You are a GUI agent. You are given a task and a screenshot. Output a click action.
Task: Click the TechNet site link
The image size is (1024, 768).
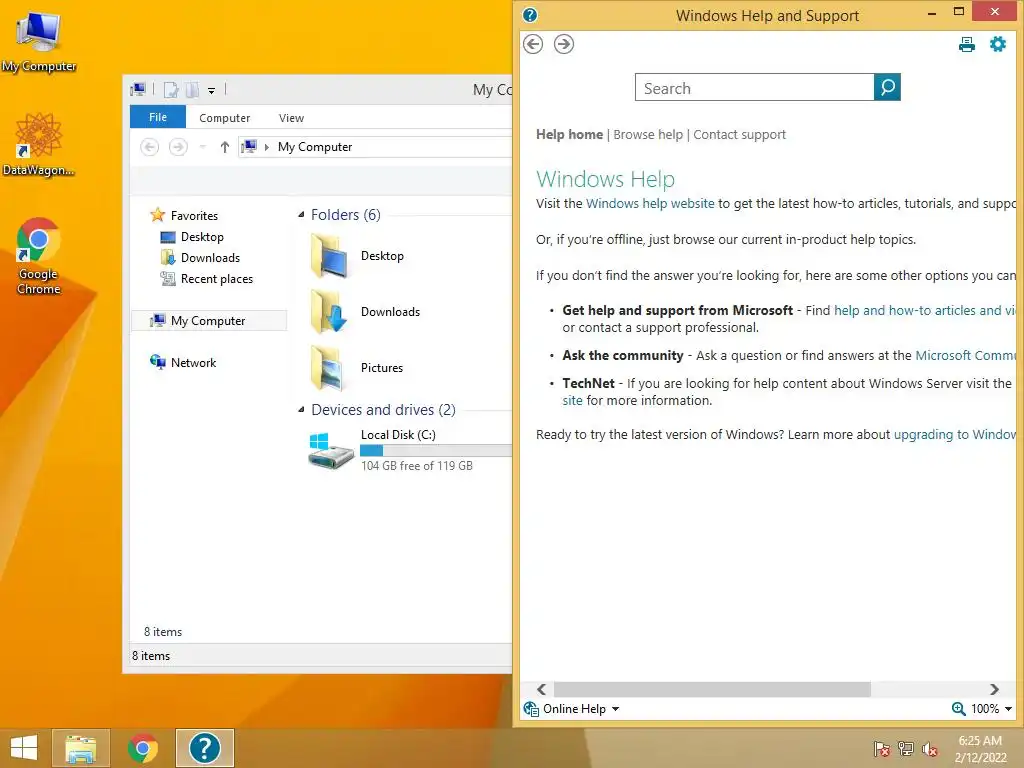coord(572,400)
